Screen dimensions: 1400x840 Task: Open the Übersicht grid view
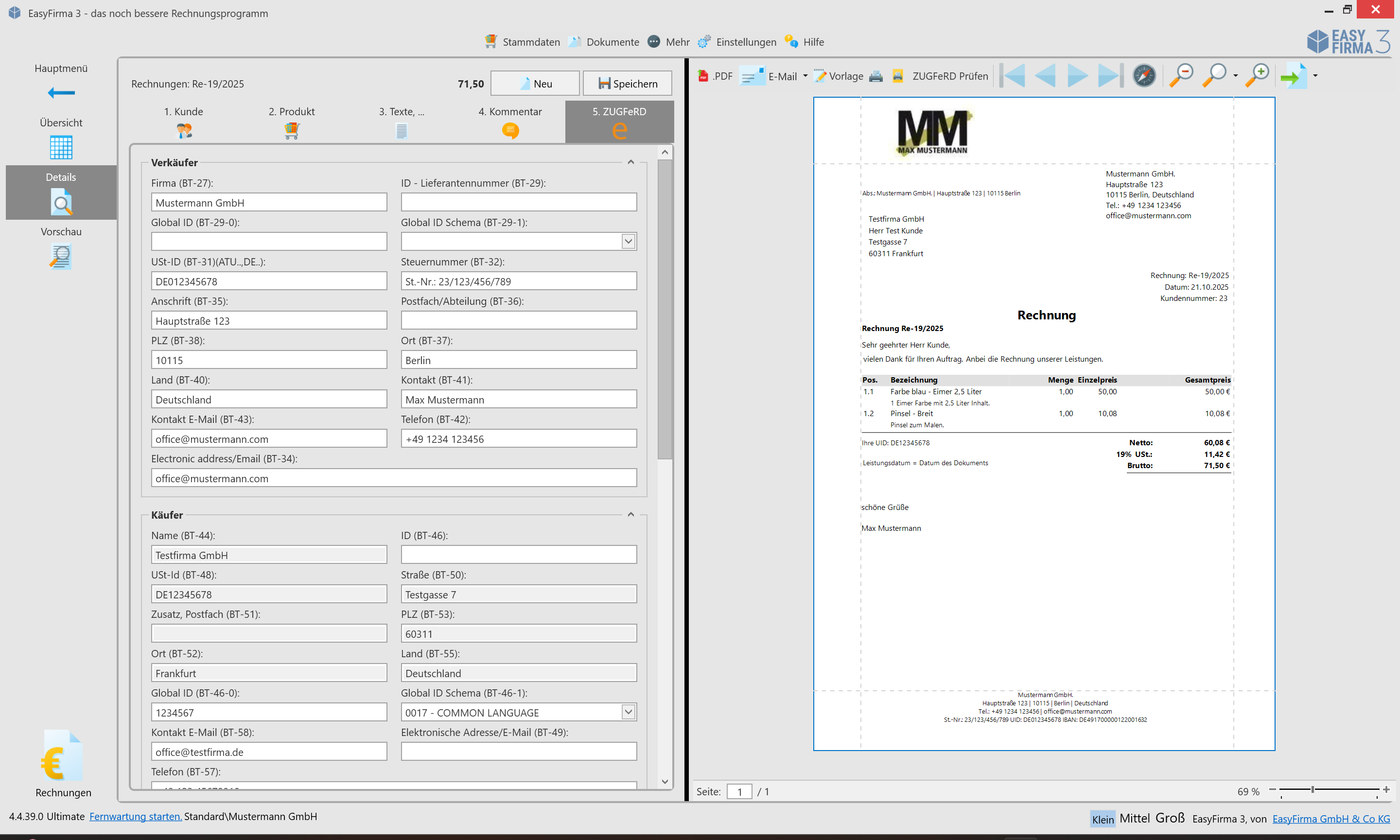tap(61, 148)
